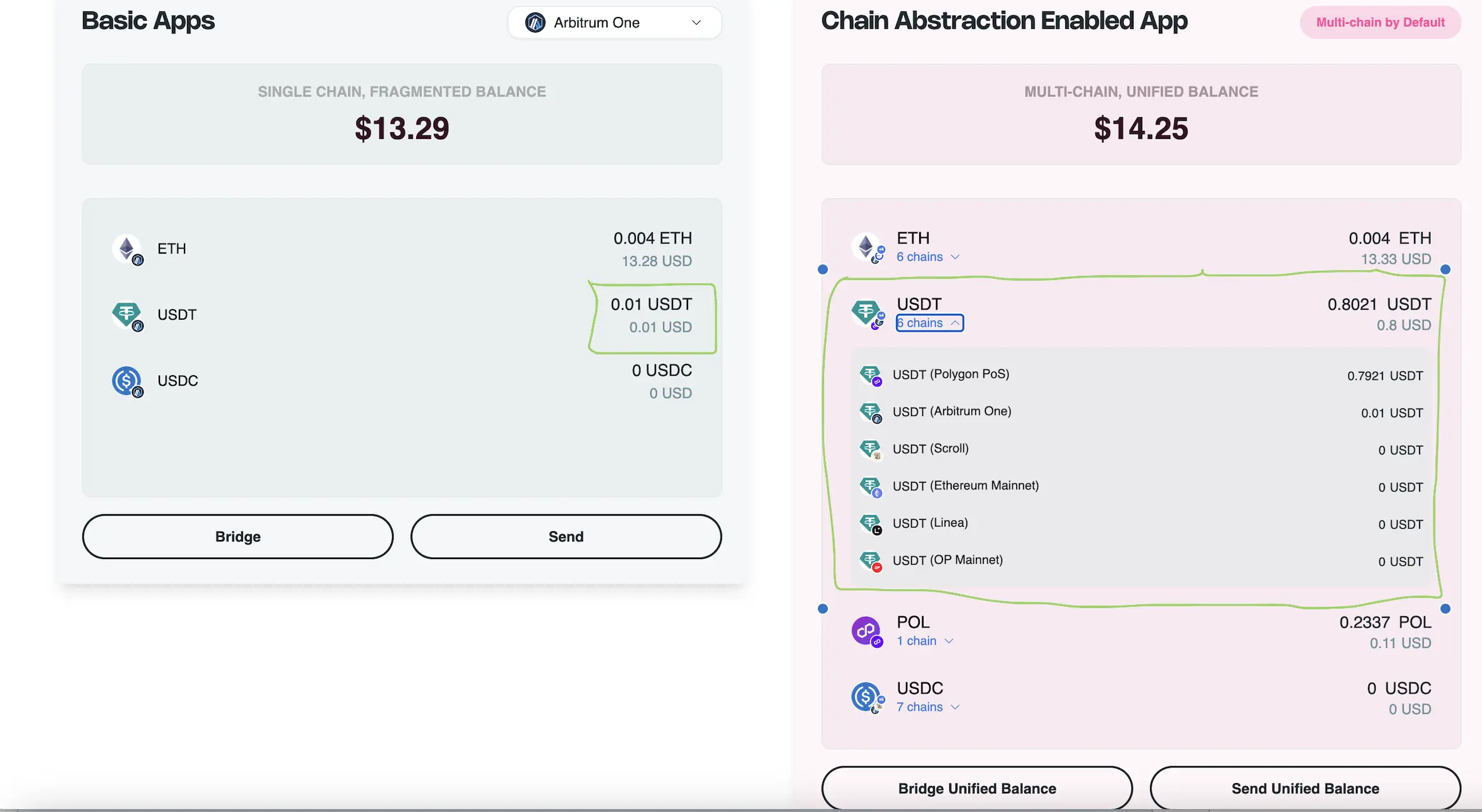This screenshot has width=1482, height=812.
Task: Click the USDT (Linea) token icon
Action: click(871, 524)
